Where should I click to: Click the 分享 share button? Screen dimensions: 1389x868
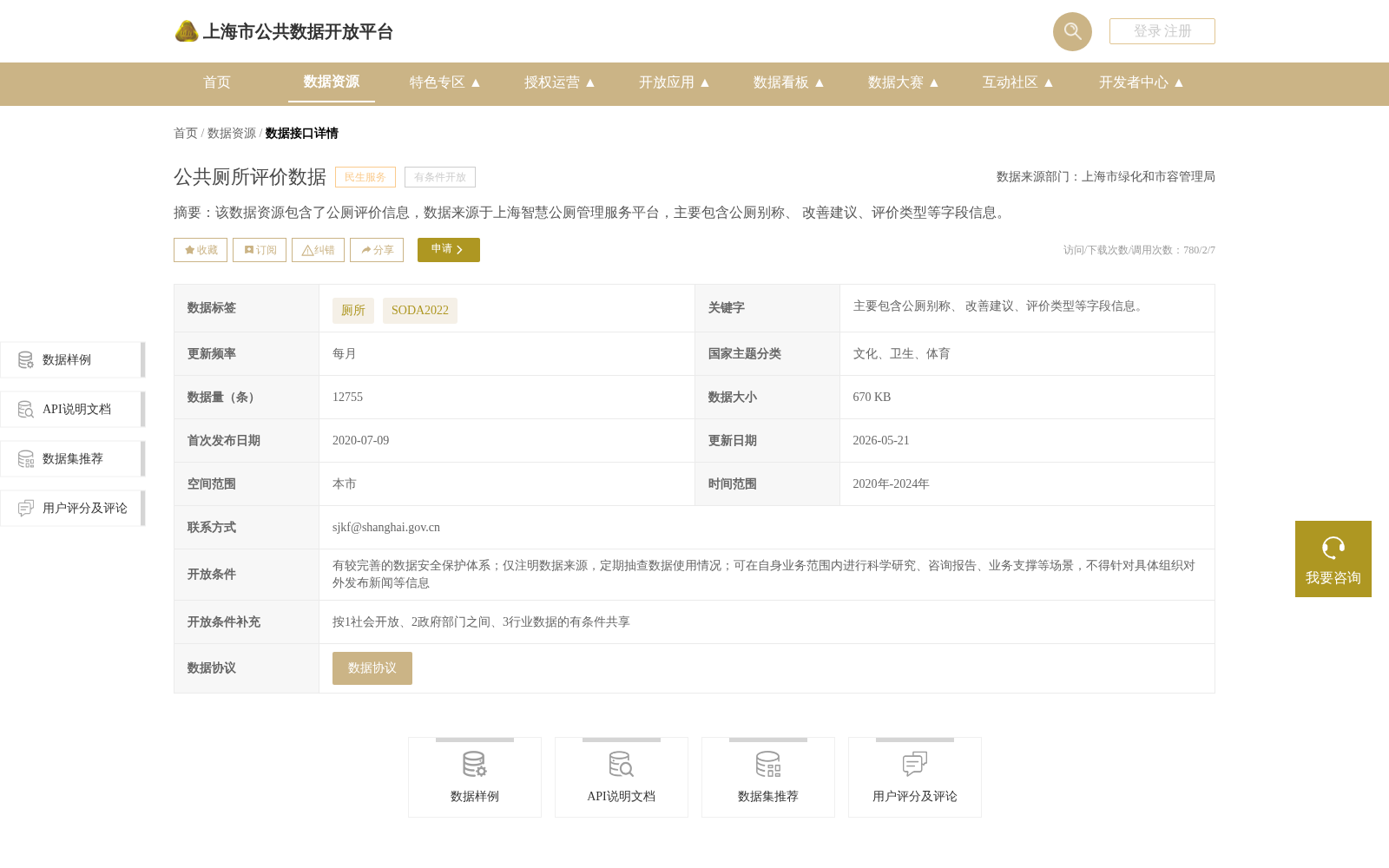pyautogui.click(x=377, y=250)
